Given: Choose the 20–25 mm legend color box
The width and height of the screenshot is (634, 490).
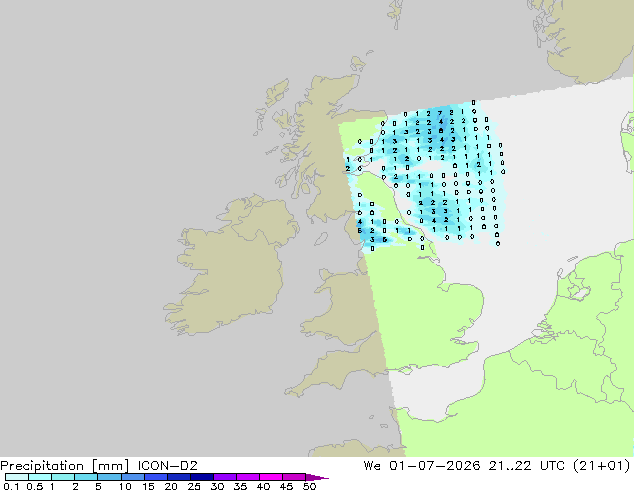Looking at the screenshot, I should (x=178, y=477).
